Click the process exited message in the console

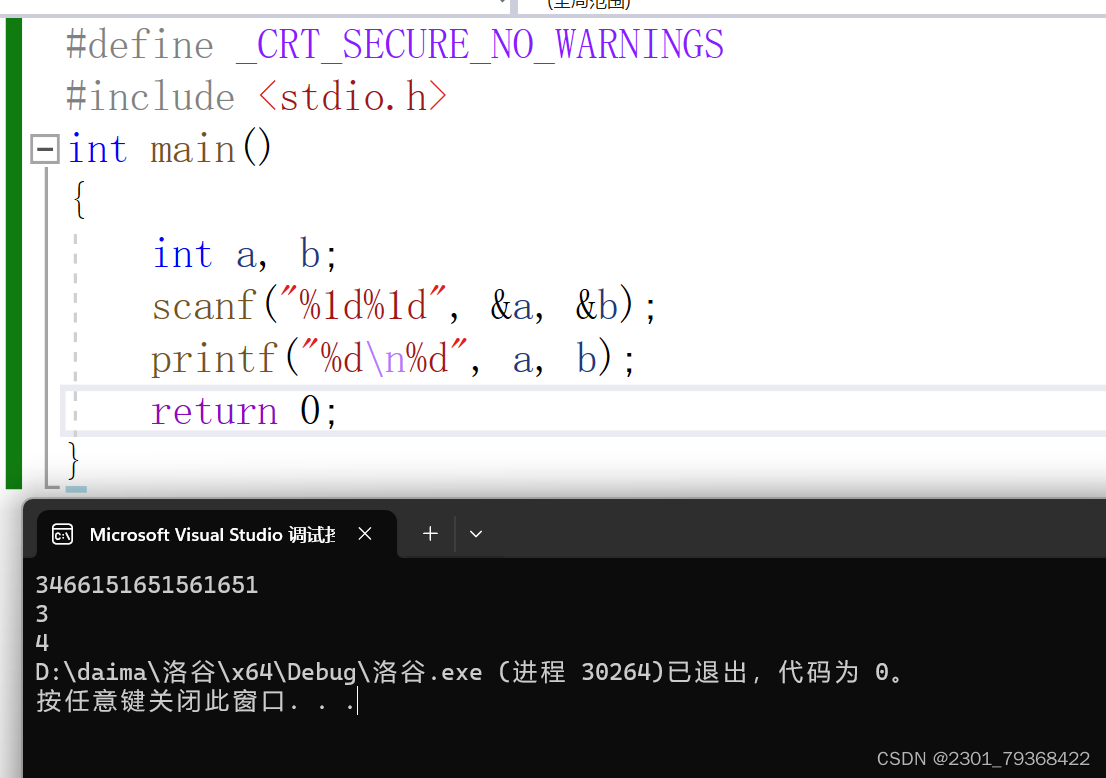[x=450, y=671]
